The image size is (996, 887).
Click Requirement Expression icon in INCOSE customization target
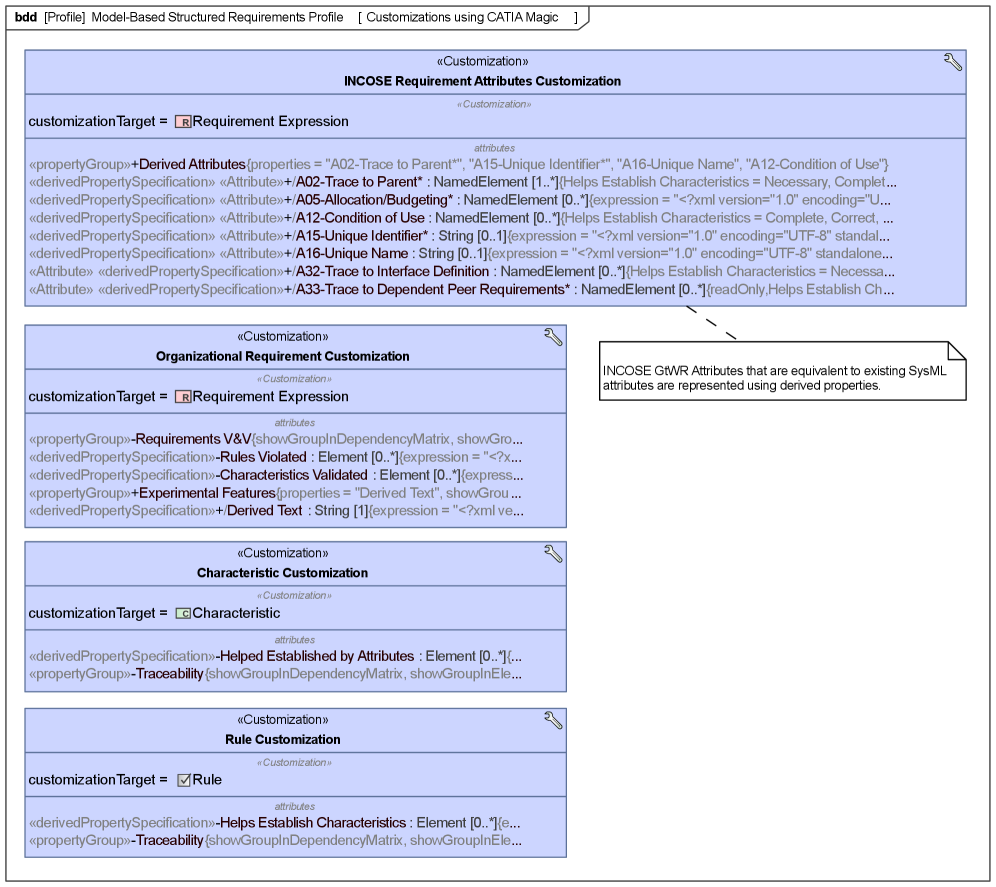coord(183,122)
